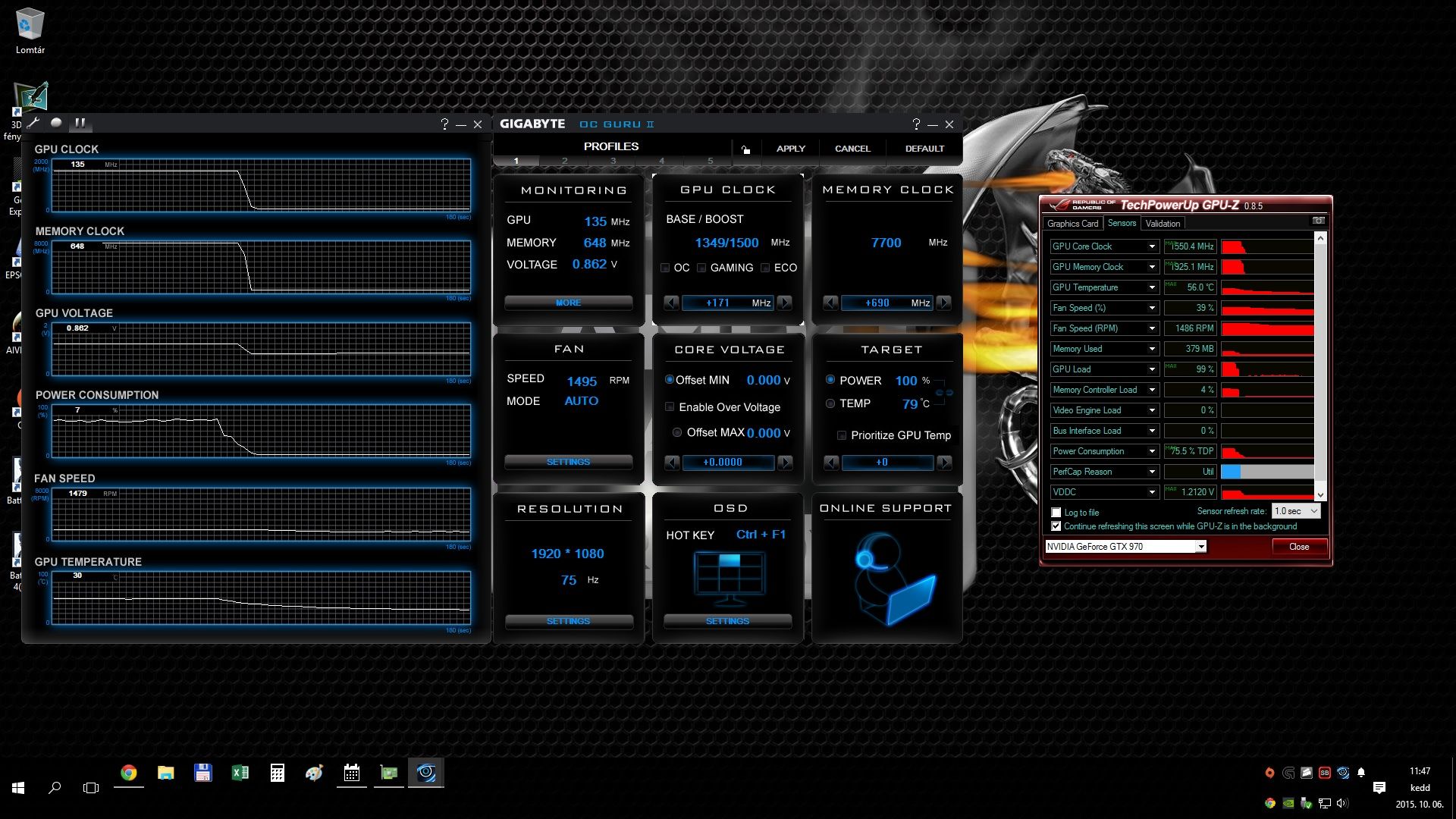
Task: Click the GPU clock +171 MHz offset field
Action: 728,303
